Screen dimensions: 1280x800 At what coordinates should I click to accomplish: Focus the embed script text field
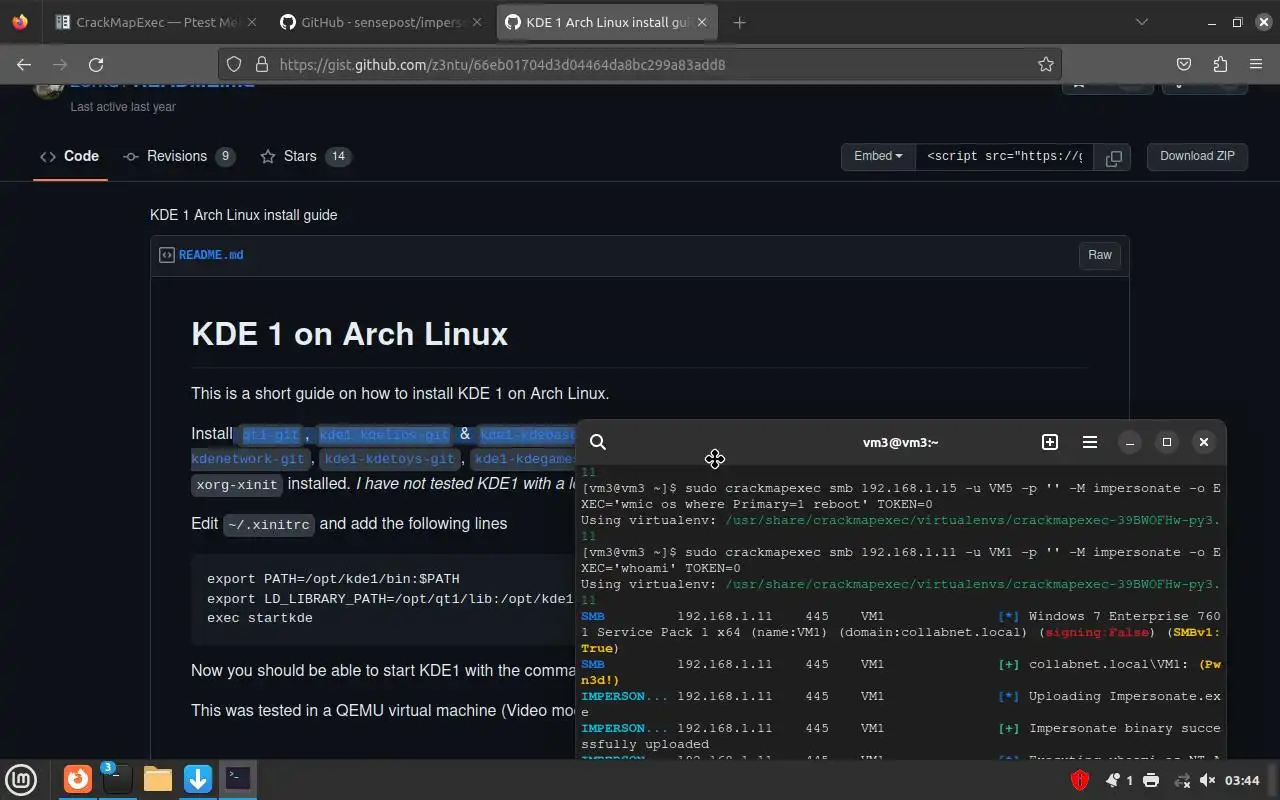[x=1005, y=156]
